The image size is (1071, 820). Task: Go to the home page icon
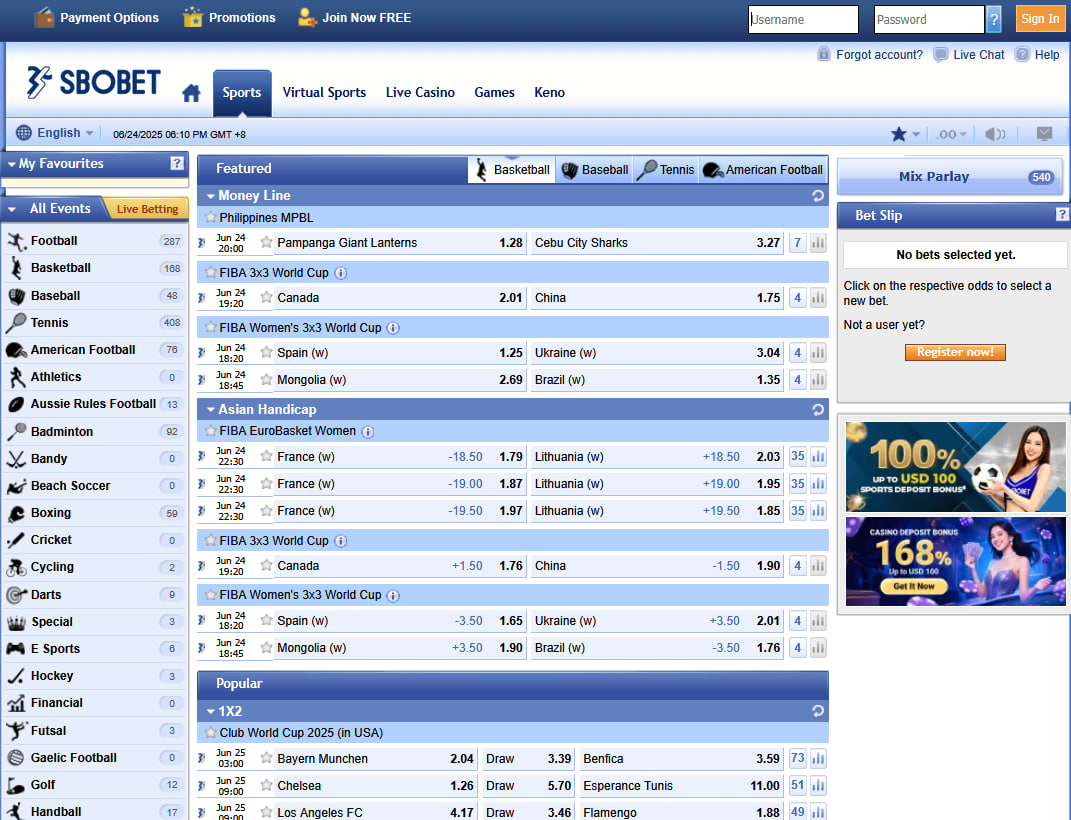pos(191,93)
